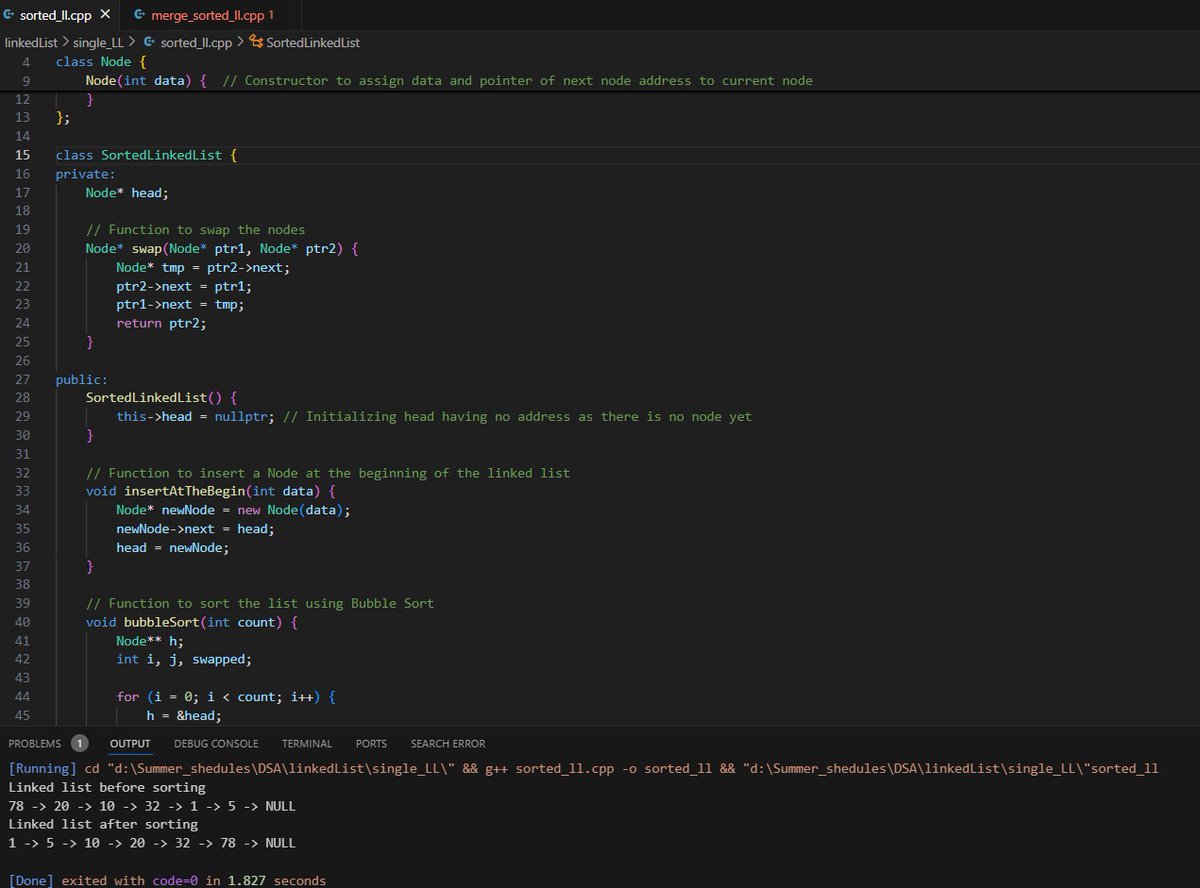Click line number 40 in the gutter
This screenshot has width=1200, height=888.
(23, 622)
